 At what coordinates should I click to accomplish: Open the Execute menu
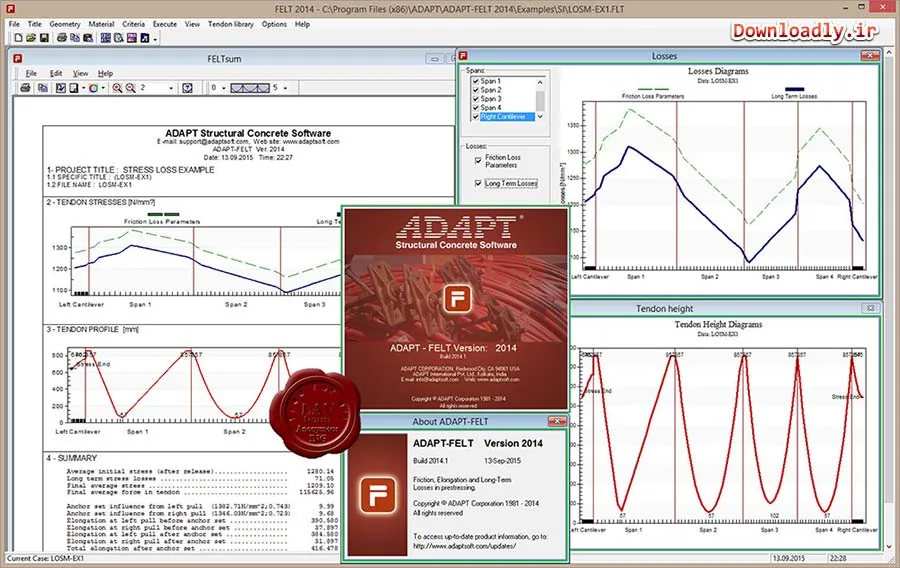165,24
